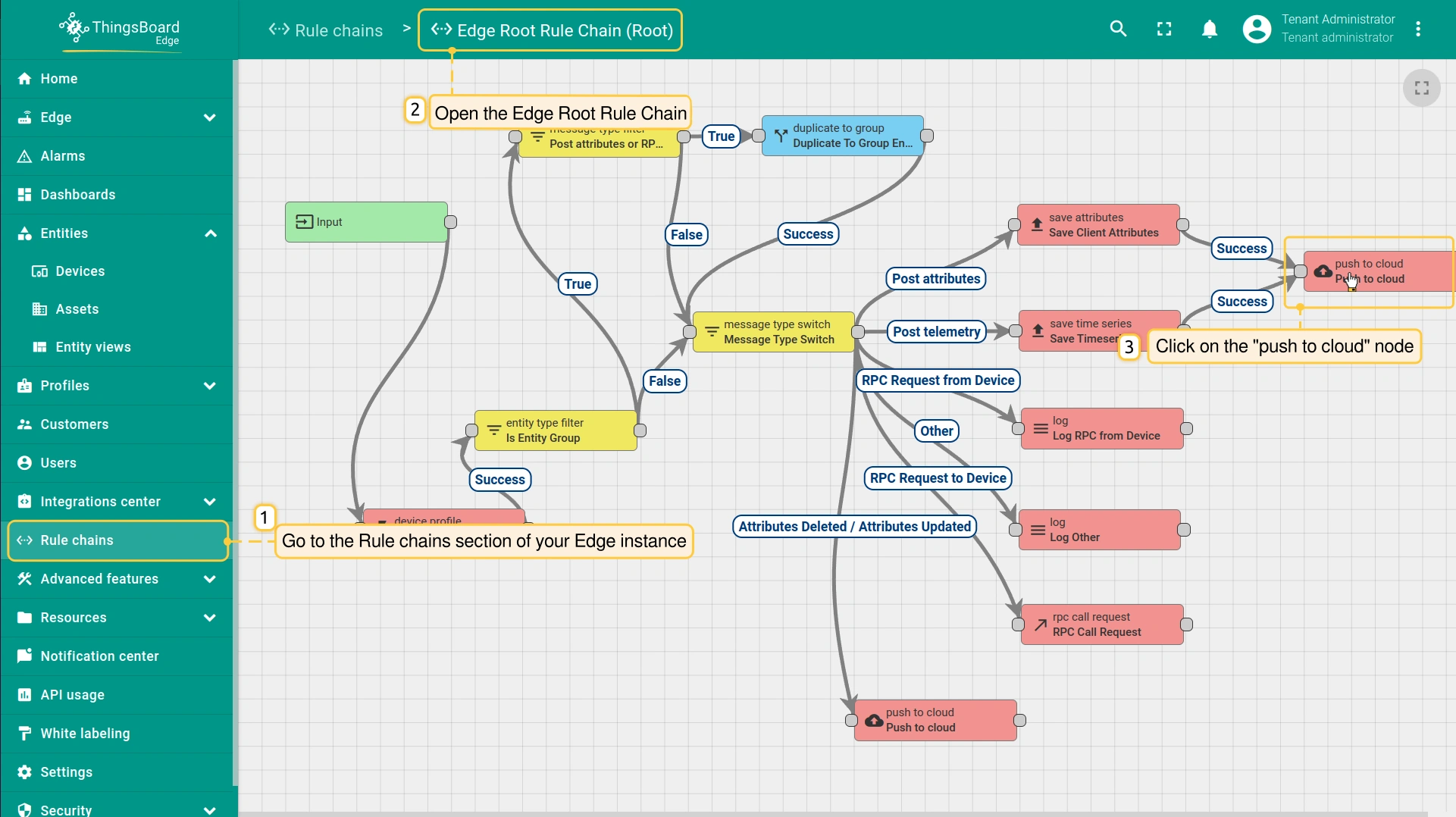Go to Dashboards in the sidebar

pos(77,195)
